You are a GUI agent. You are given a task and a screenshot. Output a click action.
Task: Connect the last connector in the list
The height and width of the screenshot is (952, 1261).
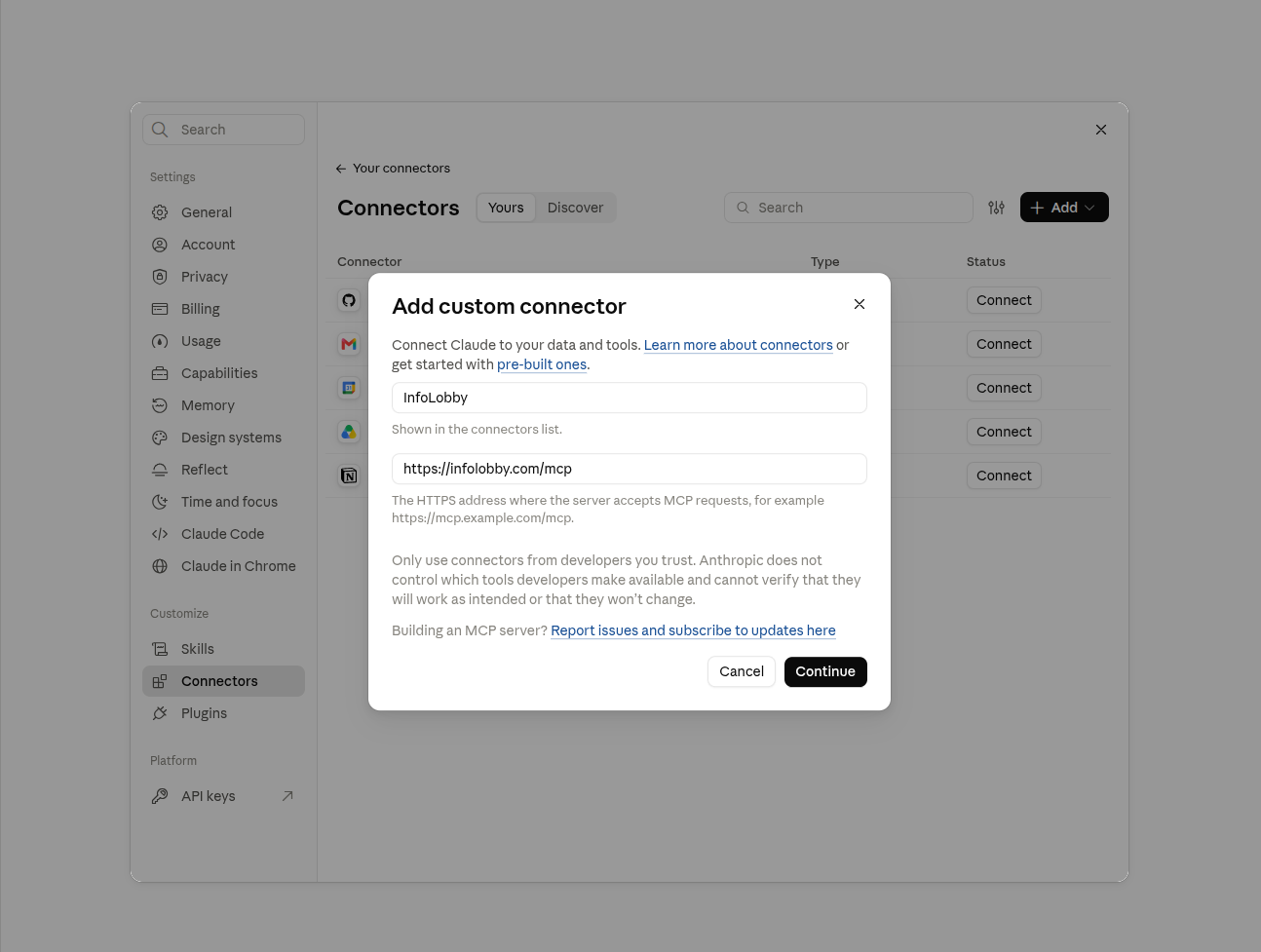[1004, 476]
